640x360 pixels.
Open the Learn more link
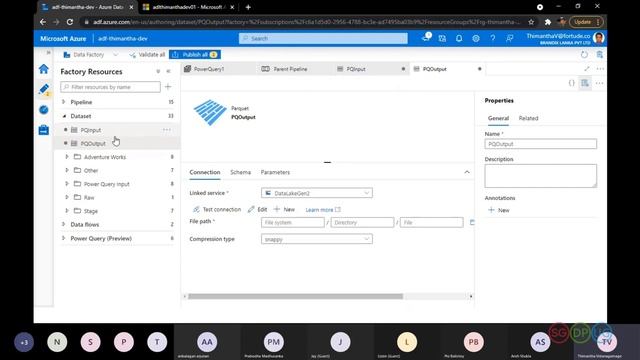(x=323, y=210)
